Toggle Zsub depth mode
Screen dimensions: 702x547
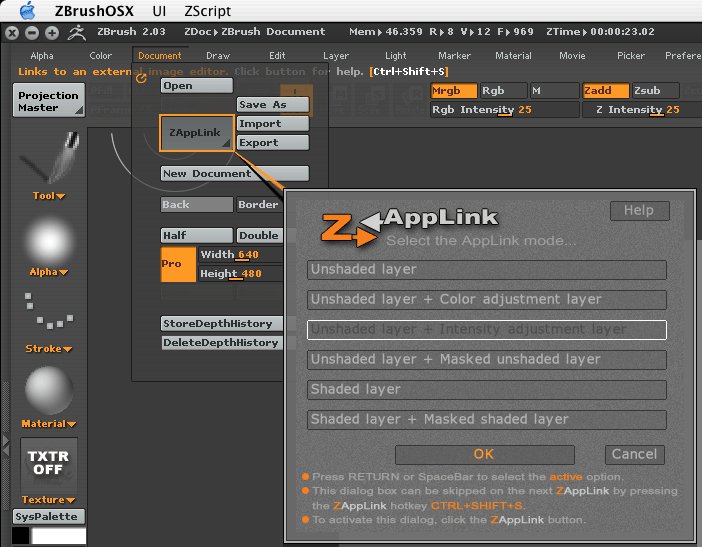[x=655, y=91]
